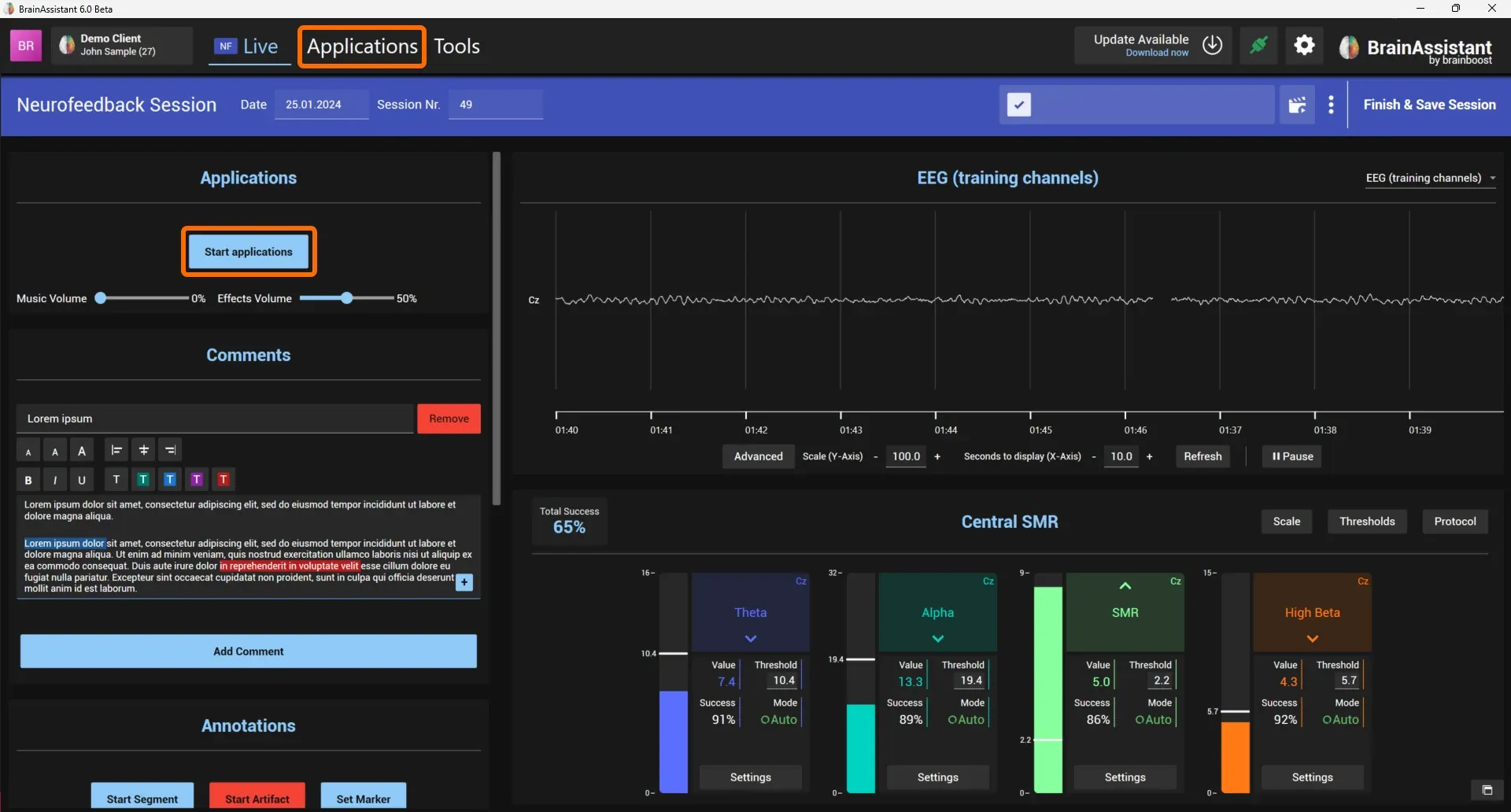This screenshot has height=812, width=1511.
Task: Toggle underline formatting in comment
Action: [x=82, y=479]
